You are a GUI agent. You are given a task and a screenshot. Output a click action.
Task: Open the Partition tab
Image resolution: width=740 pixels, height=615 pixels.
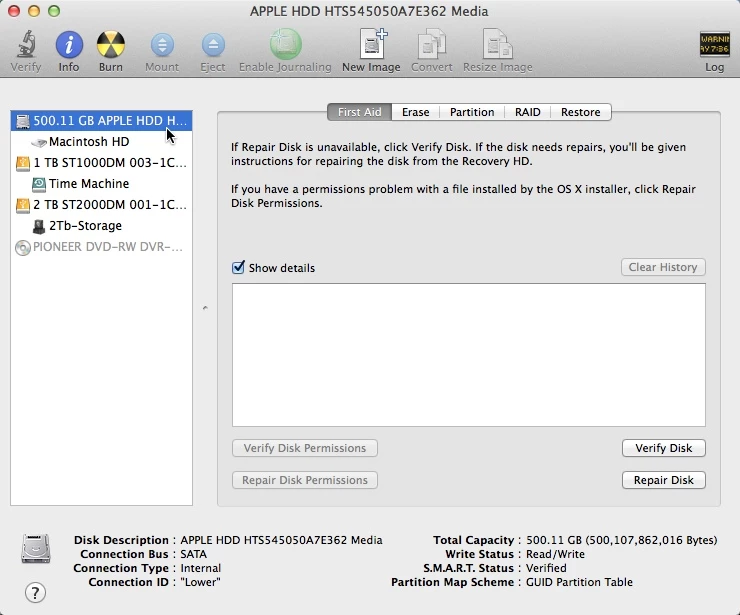pyautogui.click(x=472, y=112)
